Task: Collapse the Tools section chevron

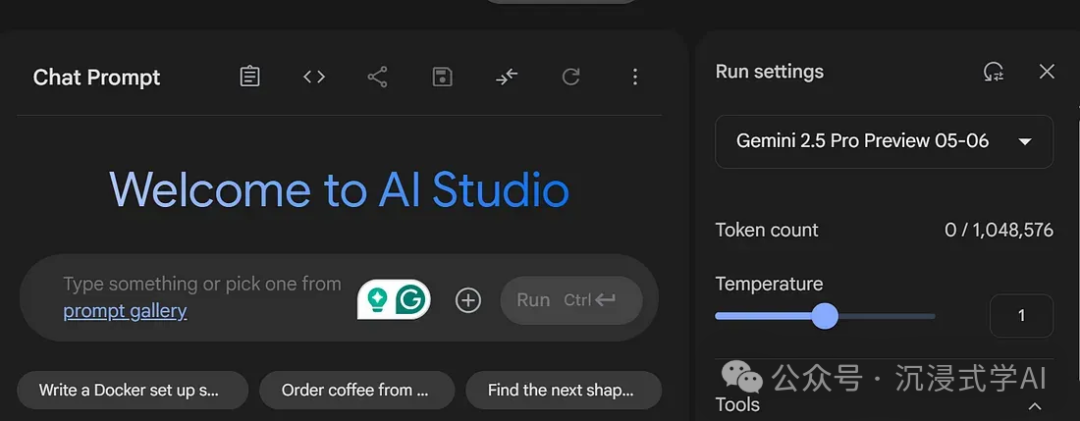Action: [x=1035, y=407]
